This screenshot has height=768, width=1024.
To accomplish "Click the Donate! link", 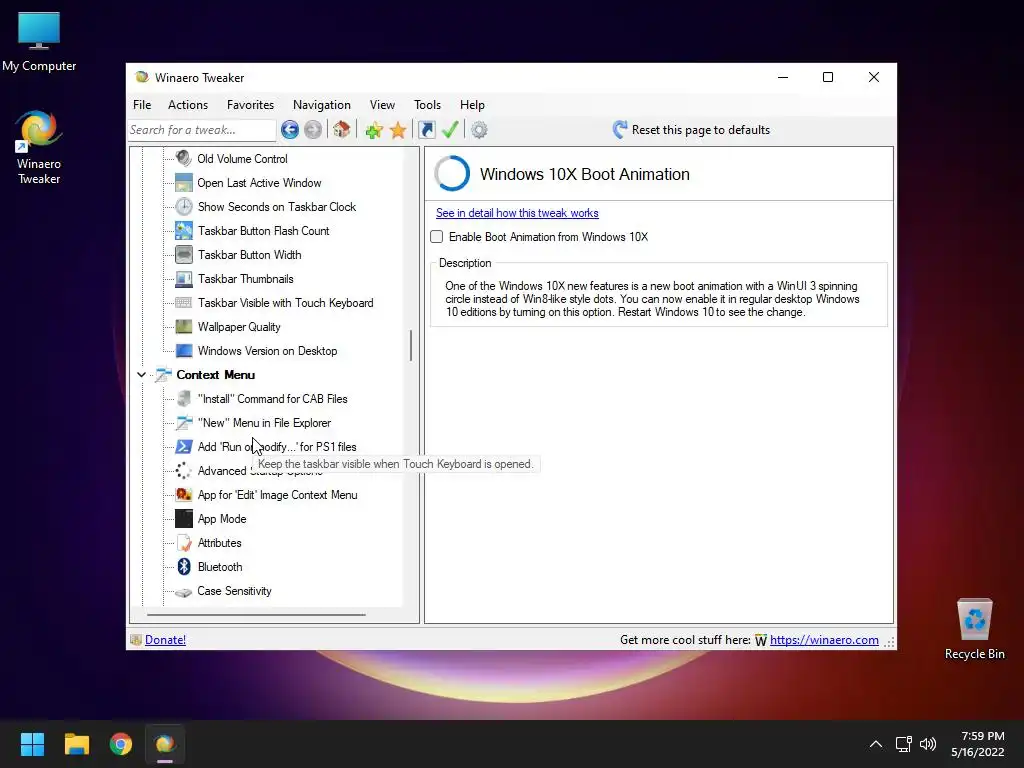I will [x=165, y=640].
